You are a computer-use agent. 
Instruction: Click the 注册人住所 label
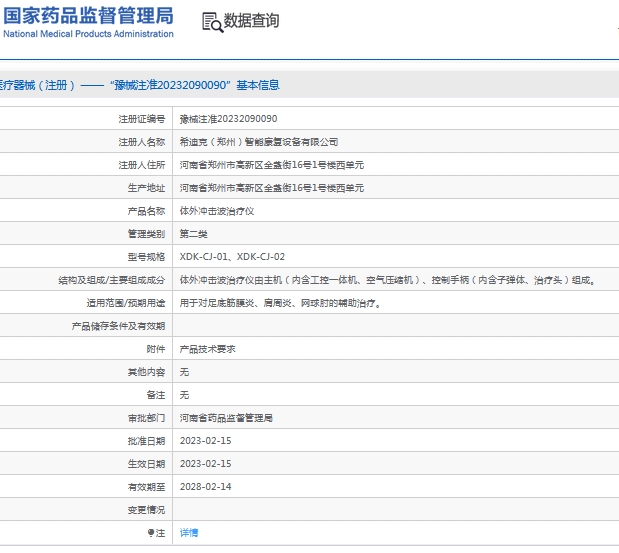142,165
